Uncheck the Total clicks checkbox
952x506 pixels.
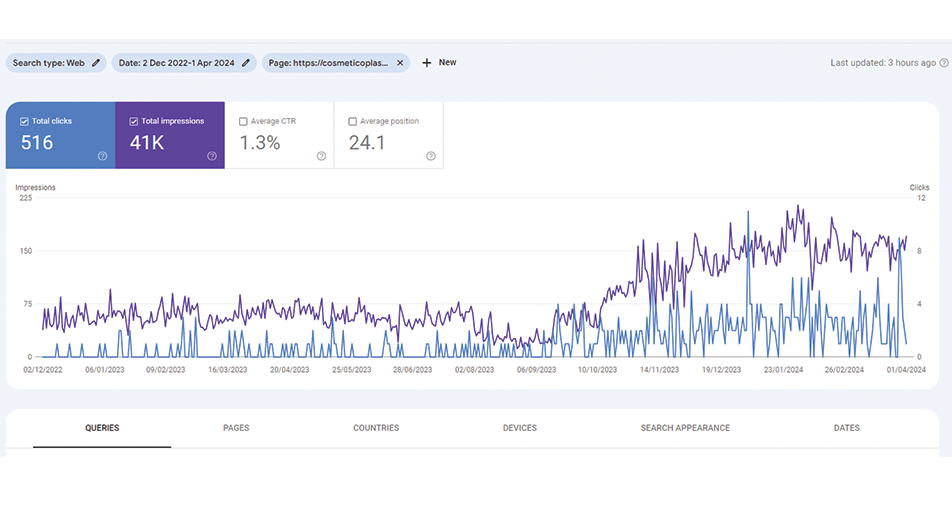tap(24, 122)
